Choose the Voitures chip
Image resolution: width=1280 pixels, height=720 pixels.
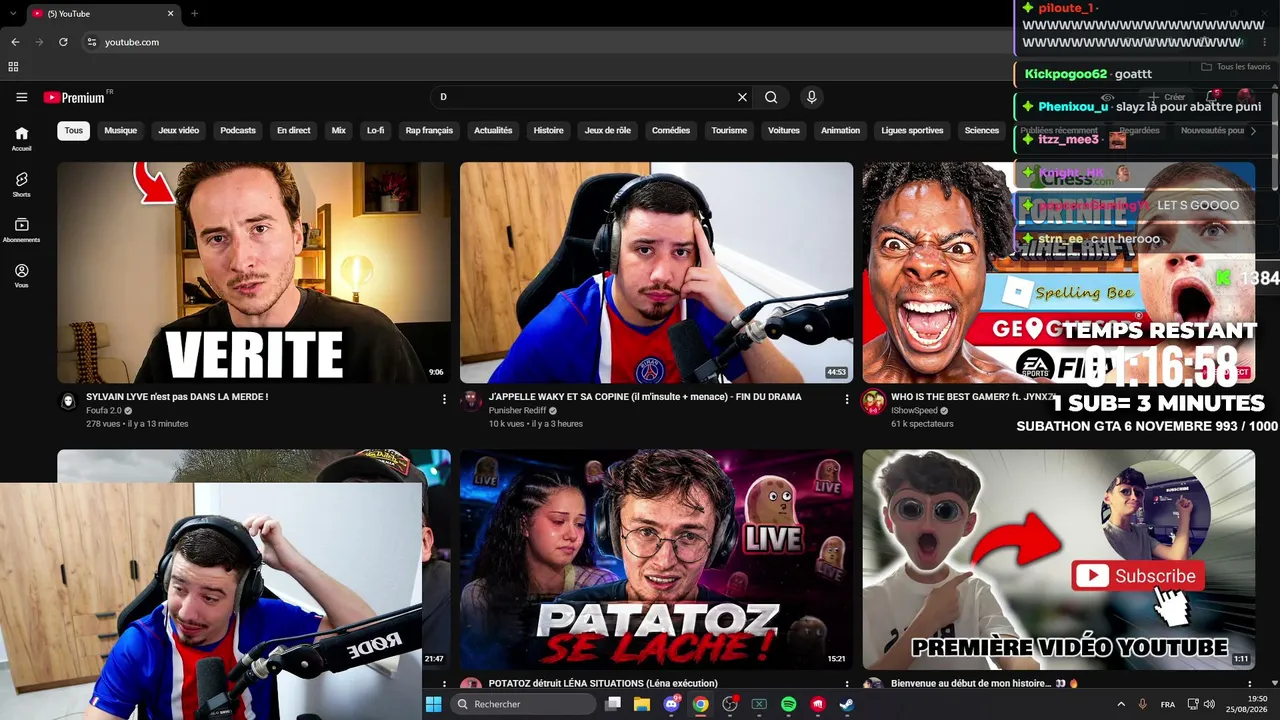click(x=784, y=130)
